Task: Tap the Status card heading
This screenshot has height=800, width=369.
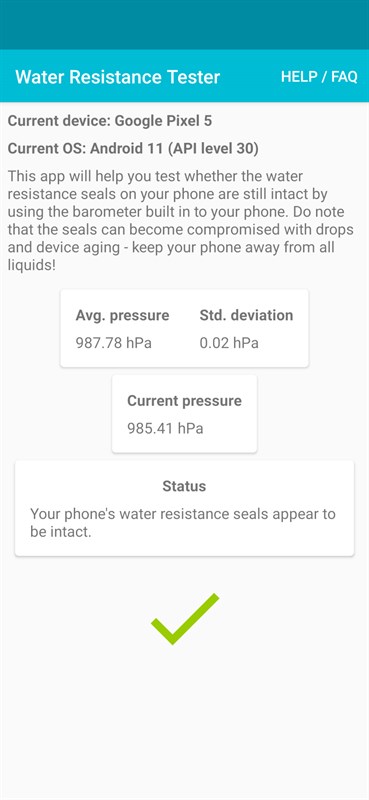Action: coord(184,486)
